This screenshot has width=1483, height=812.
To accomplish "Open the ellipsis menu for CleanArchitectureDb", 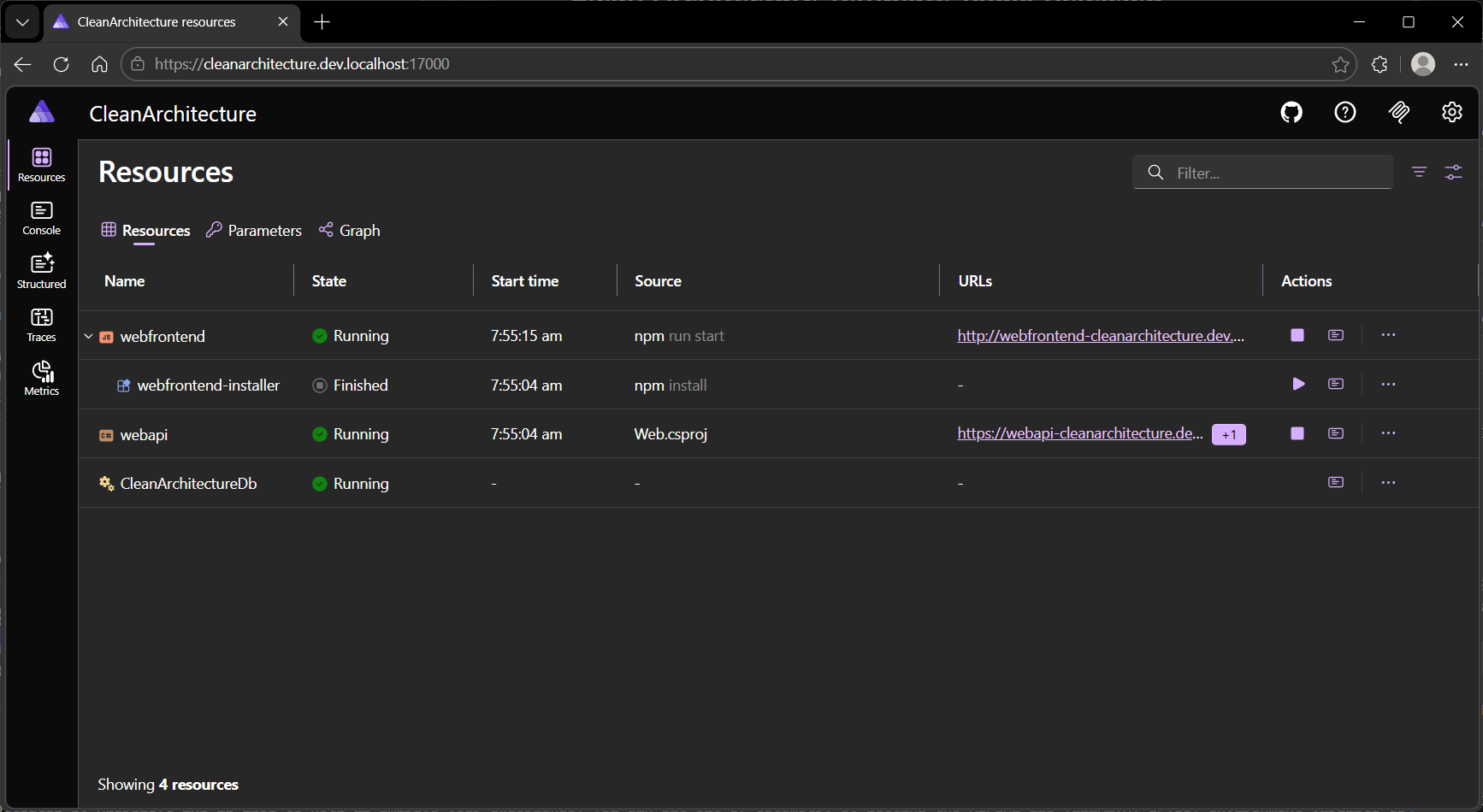I will click(x=1388, y=482).
